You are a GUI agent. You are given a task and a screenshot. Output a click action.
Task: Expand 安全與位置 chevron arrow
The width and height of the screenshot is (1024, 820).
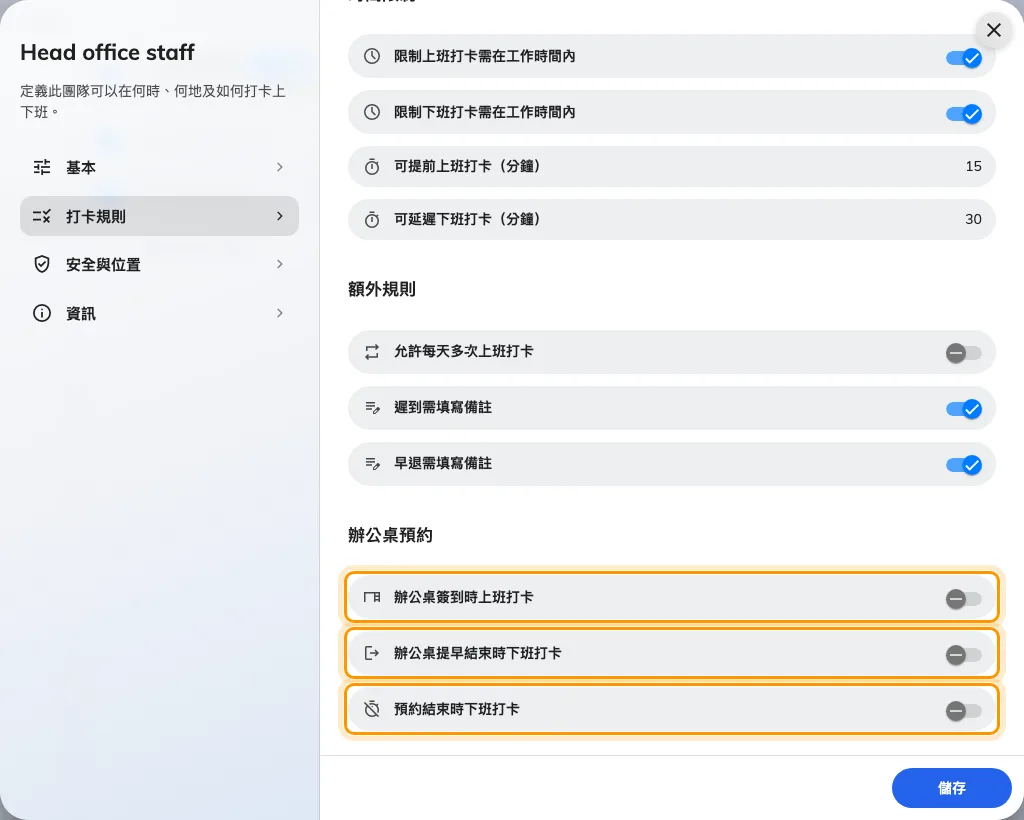pos(280,264)
